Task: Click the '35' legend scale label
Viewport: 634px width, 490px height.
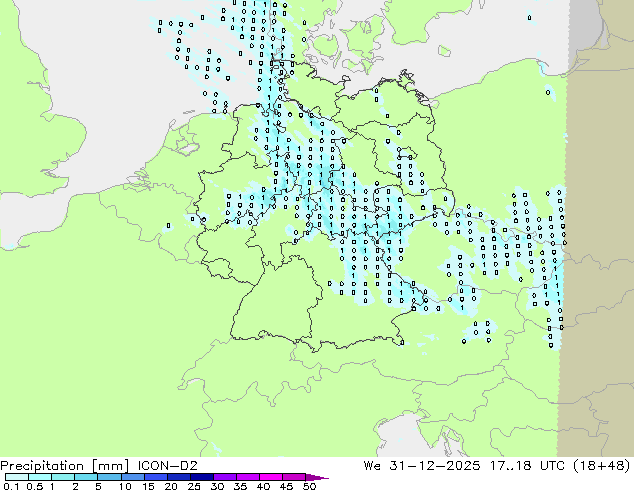Action: click(240, 486)
